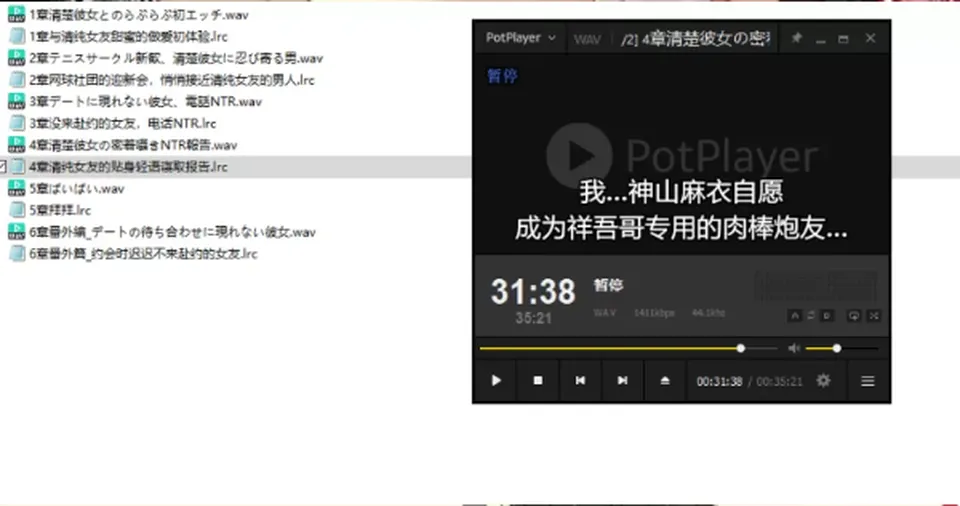Toggle playlist repeat mode icon

tap(853, 316)
